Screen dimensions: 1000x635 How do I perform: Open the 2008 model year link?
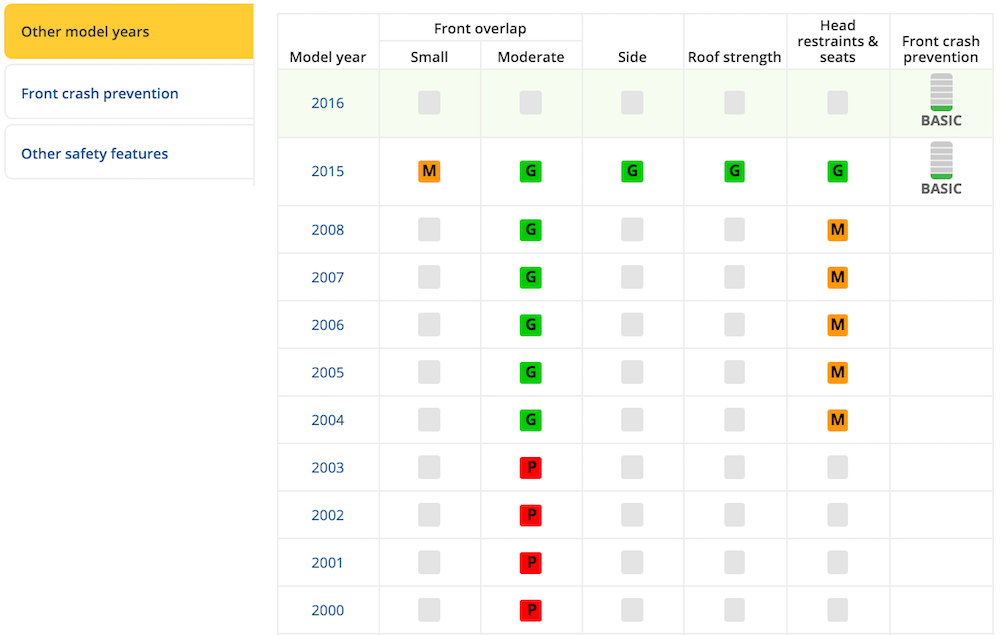pos(328,230)
